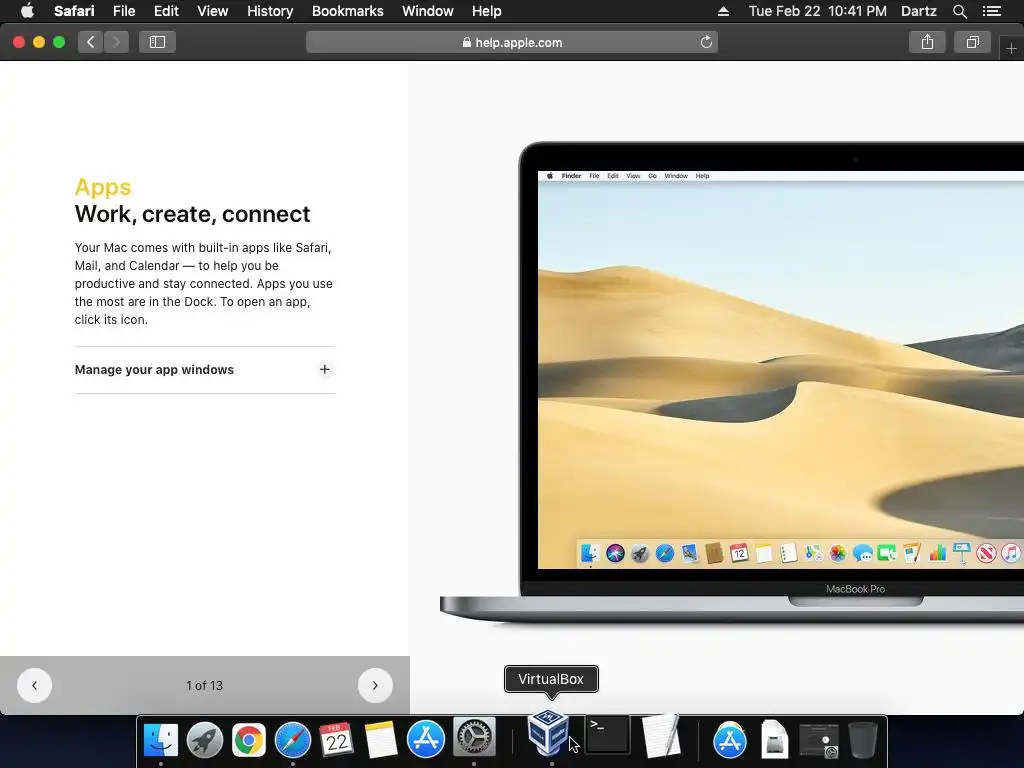Launch Google Chrome from the Dock
Image resolution: width=1024 pixels, height=768 pixels.
249,741
